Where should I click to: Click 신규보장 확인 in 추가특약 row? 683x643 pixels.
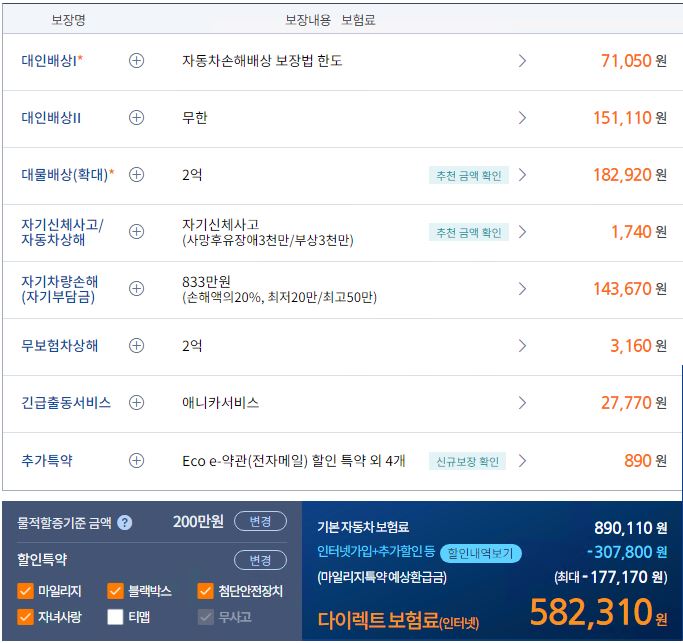(x=467, y=461)
